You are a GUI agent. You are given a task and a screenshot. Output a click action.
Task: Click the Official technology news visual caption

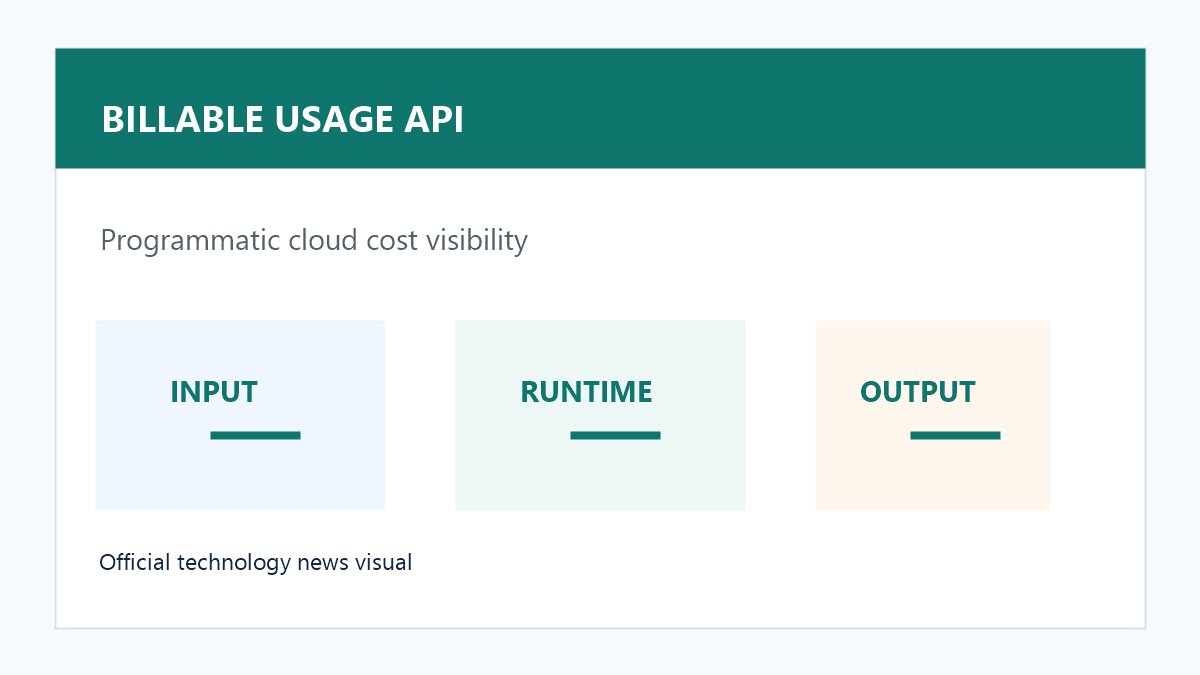coord(255,562)
